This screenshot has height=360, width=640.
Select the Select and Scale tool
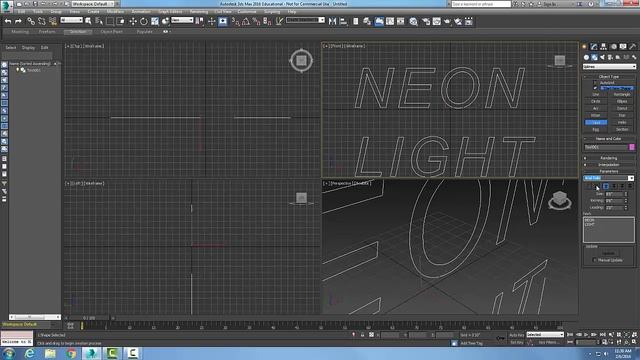[155, 21]
